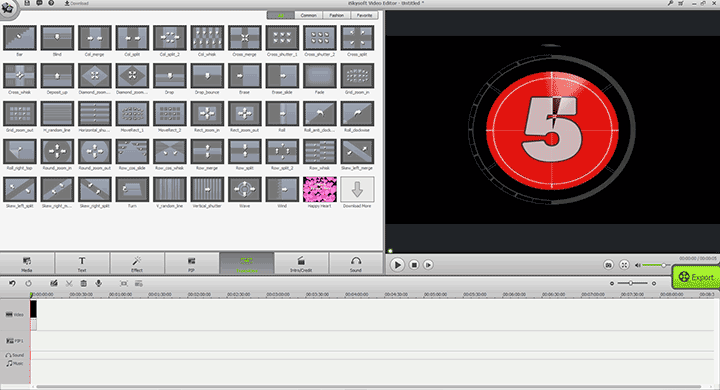Choose the Wind transition

(282, 189)
